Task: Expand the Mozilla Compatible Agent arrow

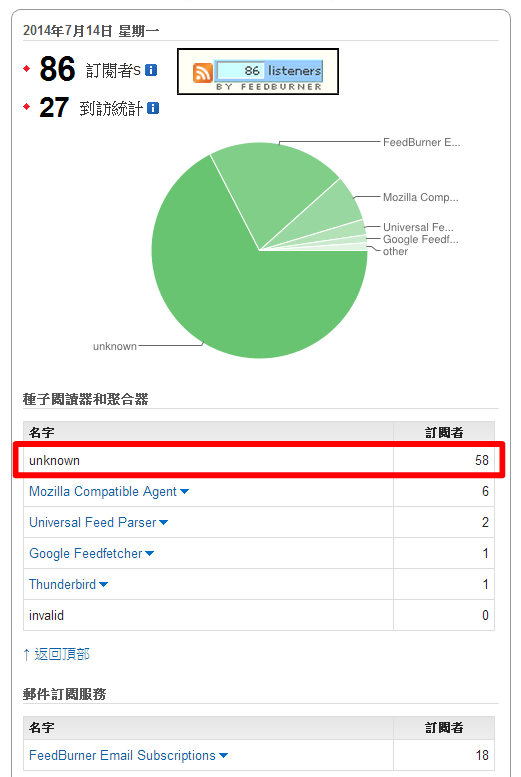Action: point(184,492)
